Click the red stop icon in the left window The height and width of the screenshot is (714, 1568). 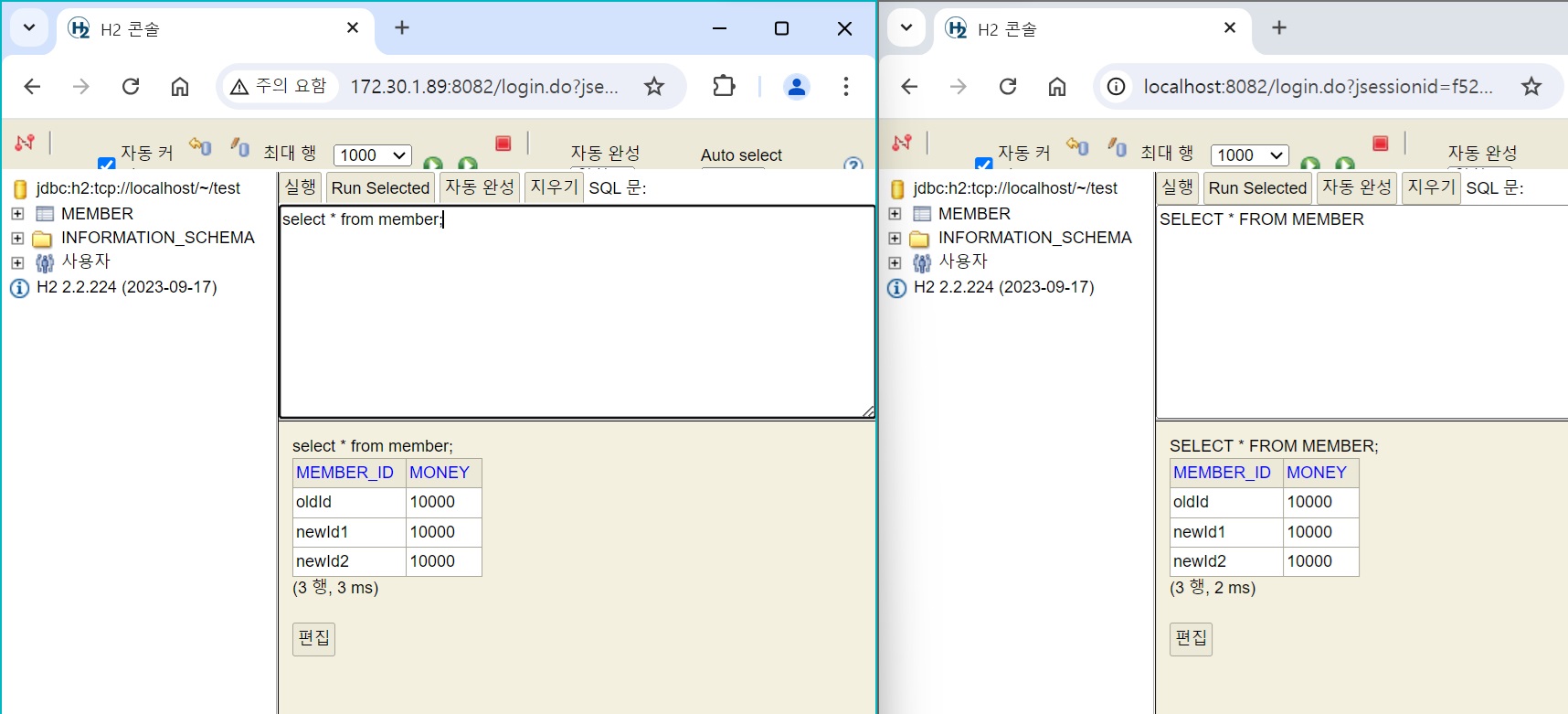(x=503, y=144)
